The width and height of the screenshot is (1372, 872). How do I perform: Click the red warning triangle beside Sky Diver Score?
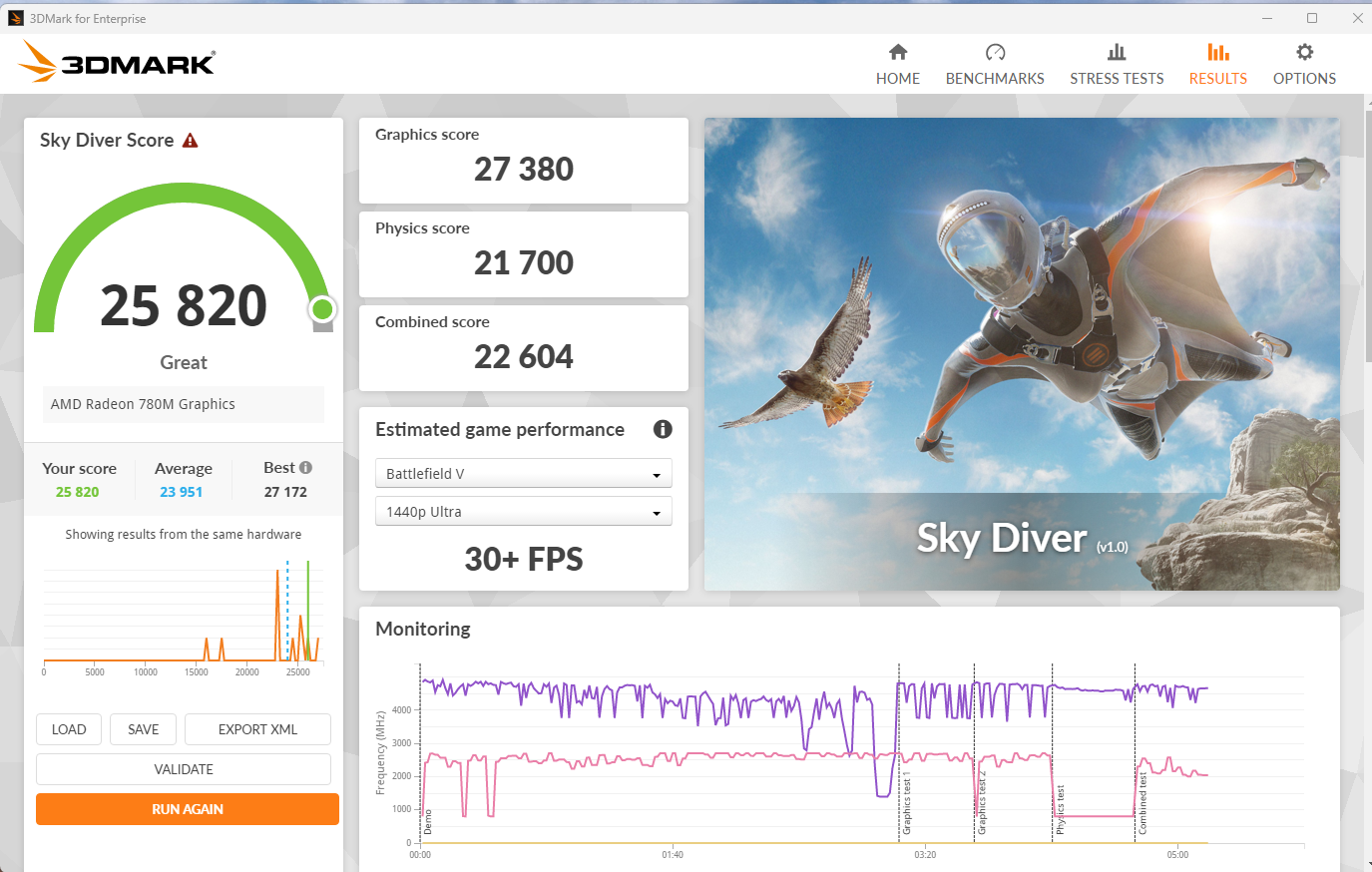pyautogui.click(x=190, y=141)
